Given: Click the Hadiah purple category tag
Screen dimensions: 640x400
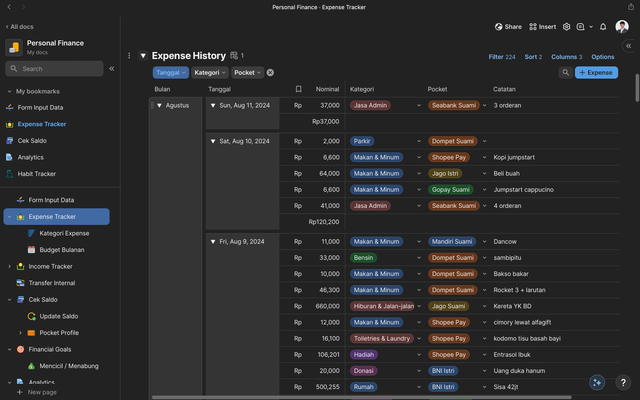Looking at the screenshot, I should click(364, 355).
